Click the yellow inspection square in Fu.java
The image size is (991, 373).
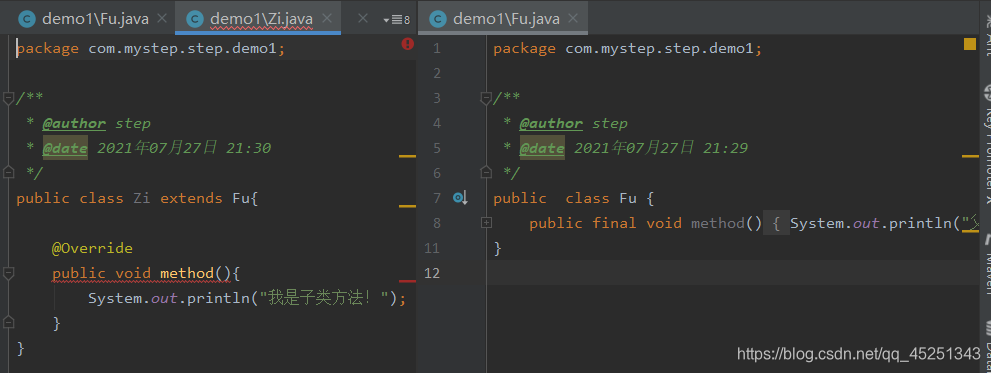point(970,44)
